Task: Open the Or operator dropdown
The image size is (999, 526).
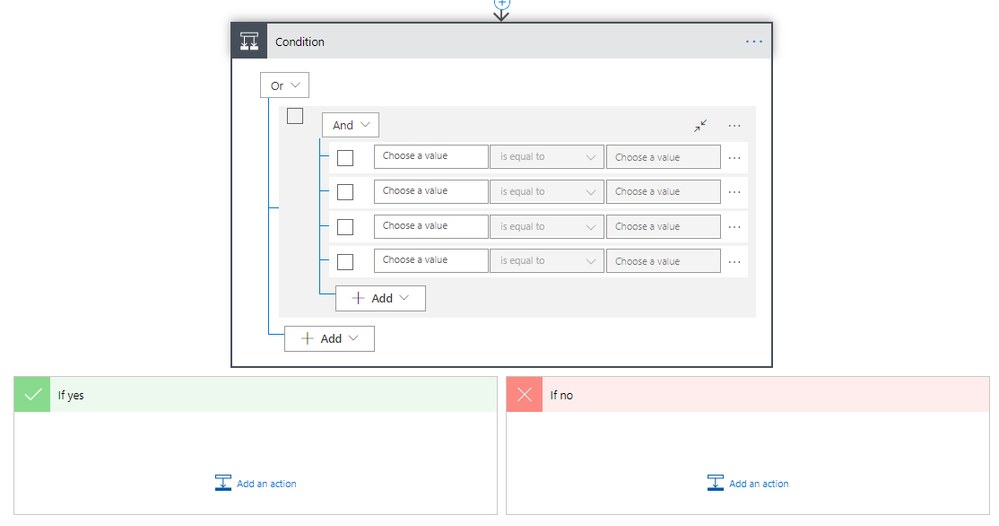Action: tap(285, 85)
